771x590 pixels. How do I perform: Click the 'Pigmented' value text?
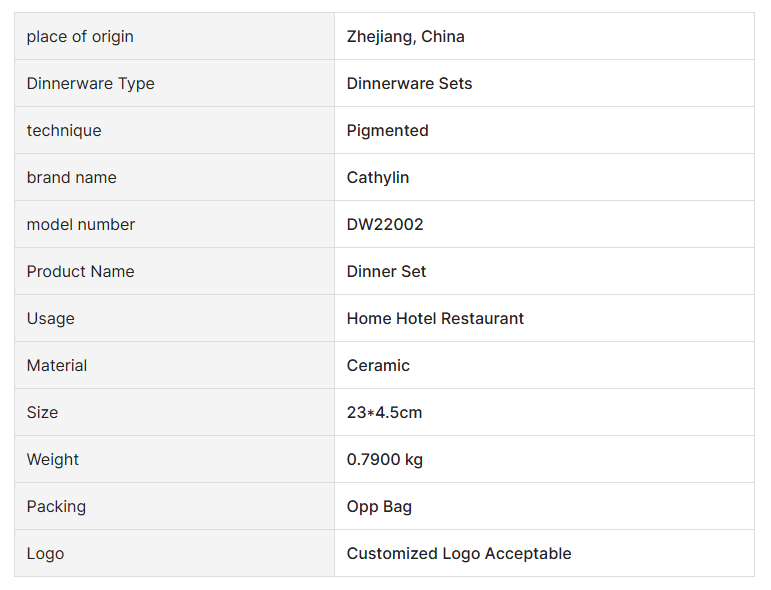pos(387,131)
